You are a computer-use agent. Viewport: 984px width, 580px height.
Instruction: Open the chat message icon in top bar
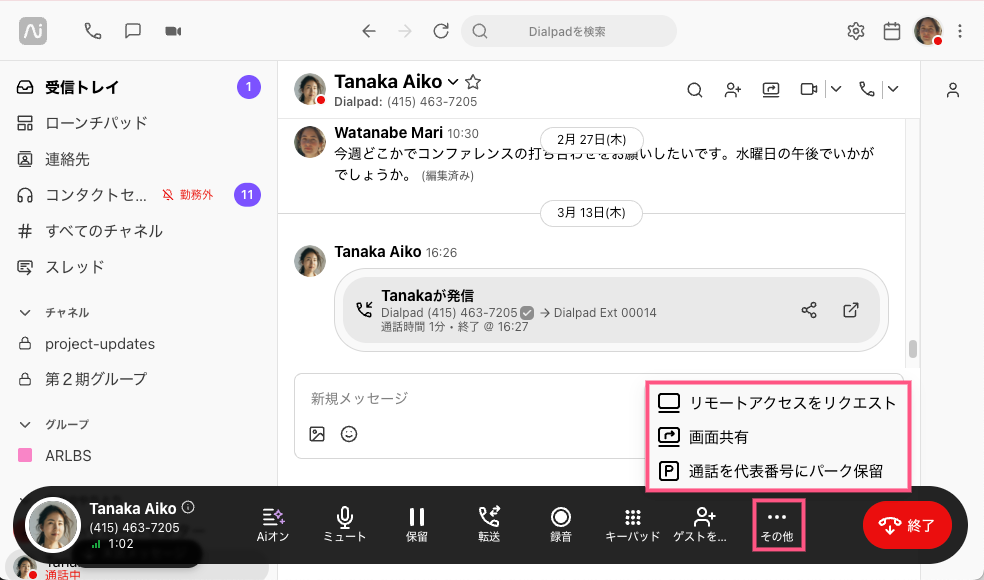[x=132, y=31]
